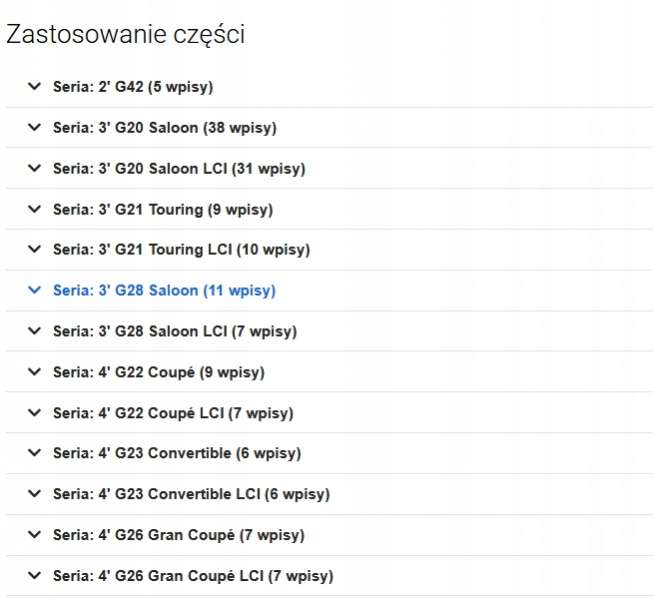Toggle chevron for 4' G26 Gran Coupé LCI
This screenshot has height=598, width=653.
click(35, 576)
